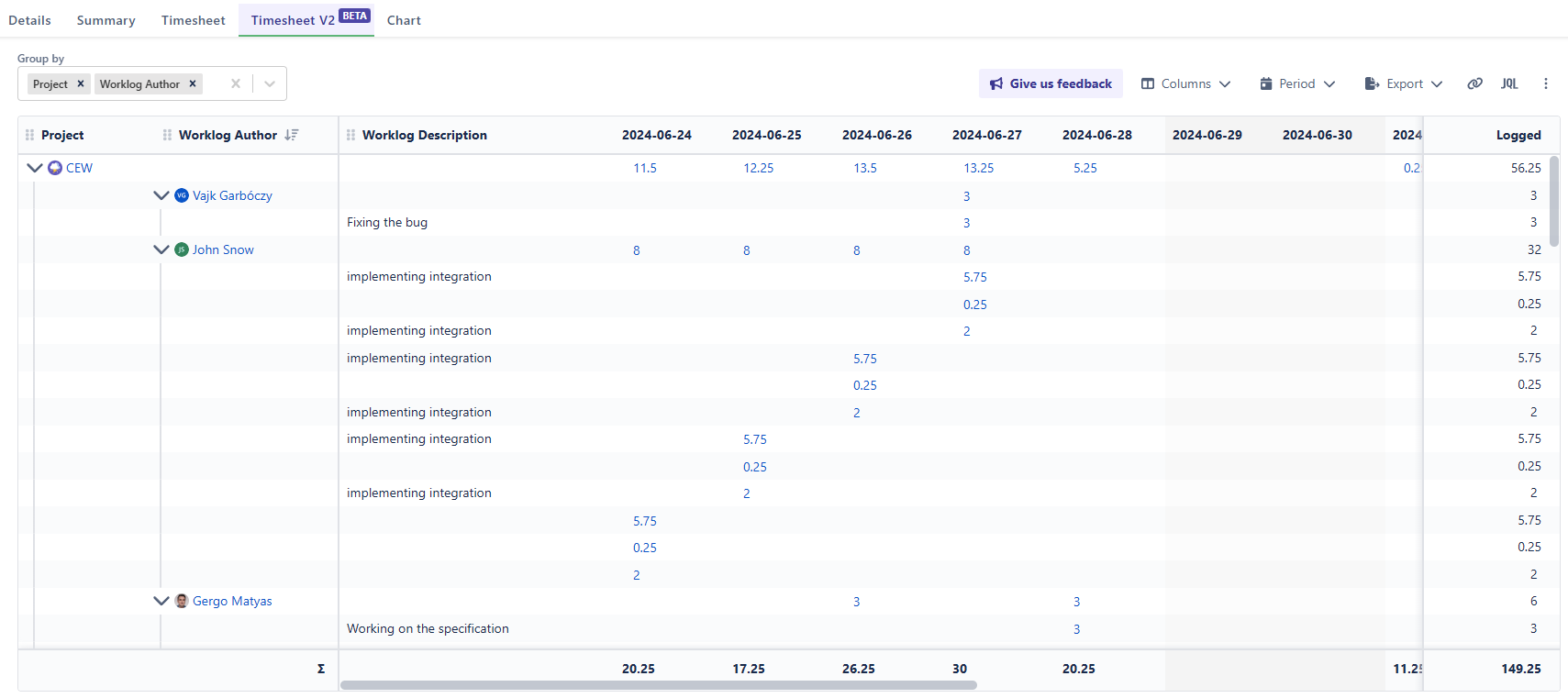Remove the Project group-by tag
The image size is (1568, 698).
(81, 83)
